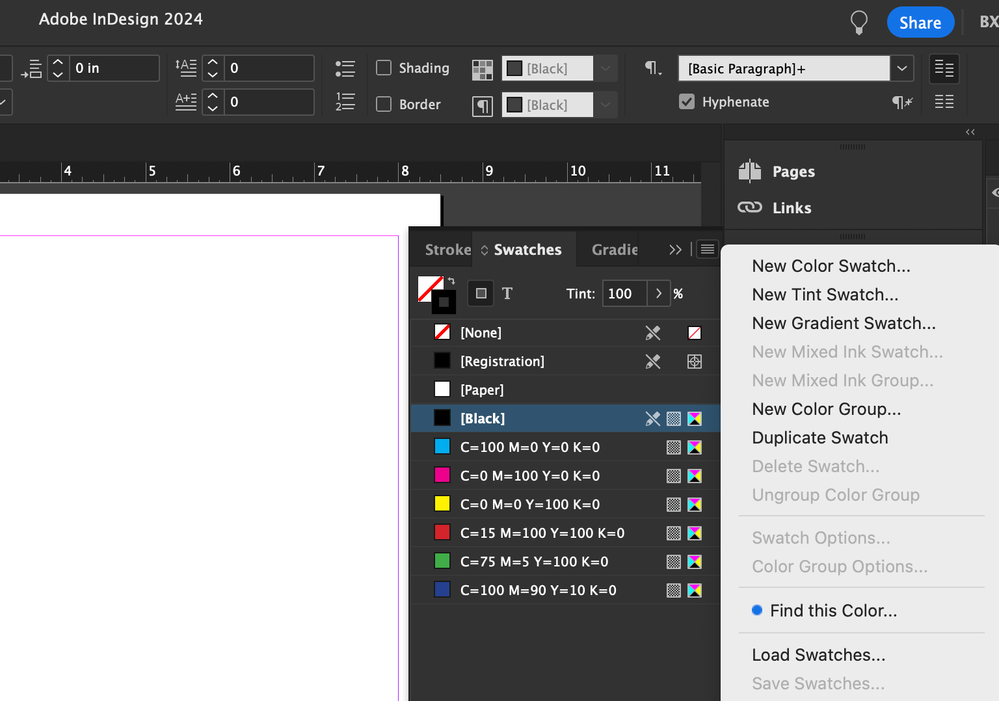This screenshot has width=999, height=701.
Task: Enable the Shading checkbox
Action: [x=384, y=68]
